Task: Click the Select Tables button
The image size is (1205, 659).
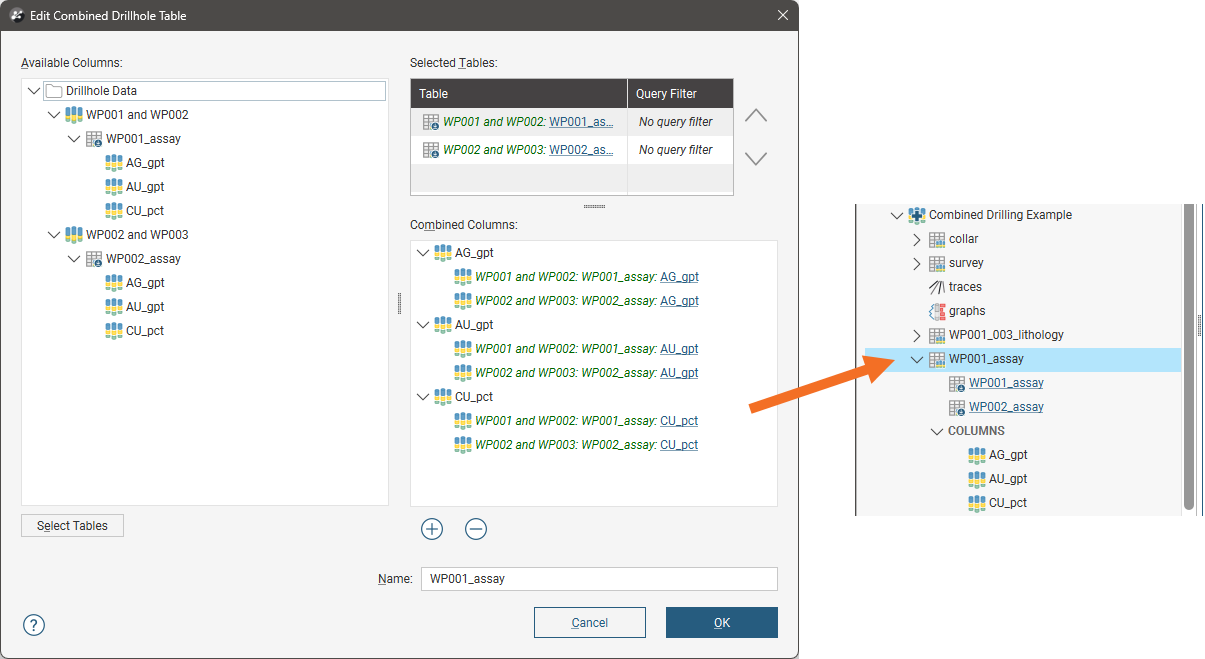Action: pyautogui.click(x=72, y=525)
